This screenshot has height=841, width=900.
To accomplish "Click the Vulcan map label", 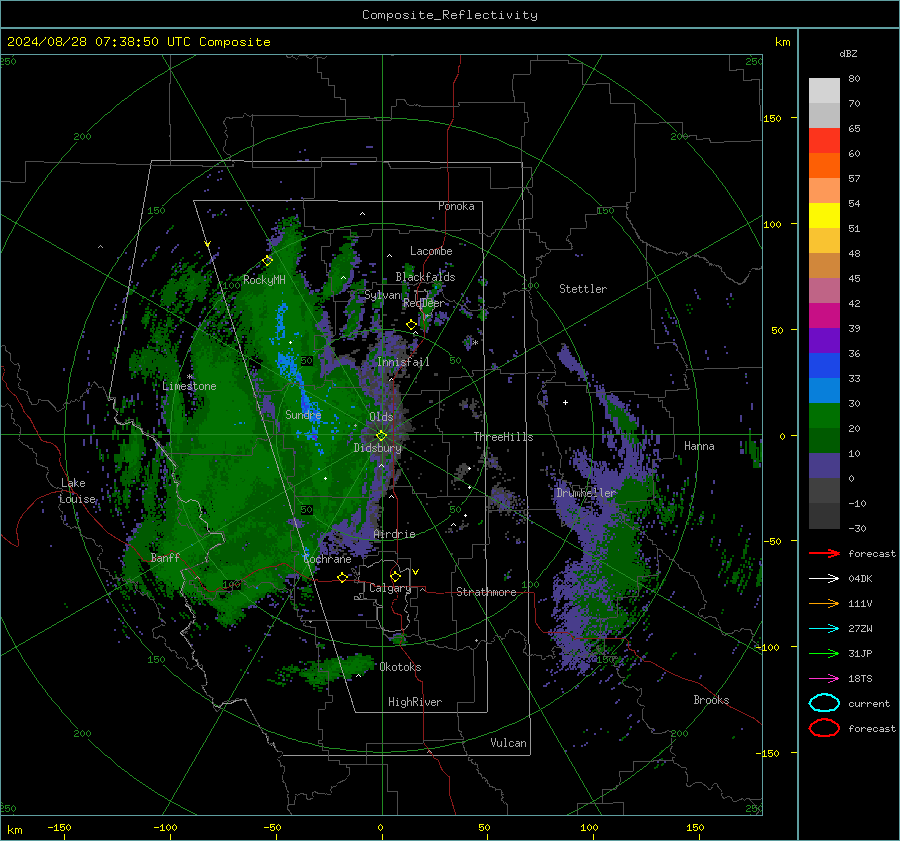I will pos(508,743).
